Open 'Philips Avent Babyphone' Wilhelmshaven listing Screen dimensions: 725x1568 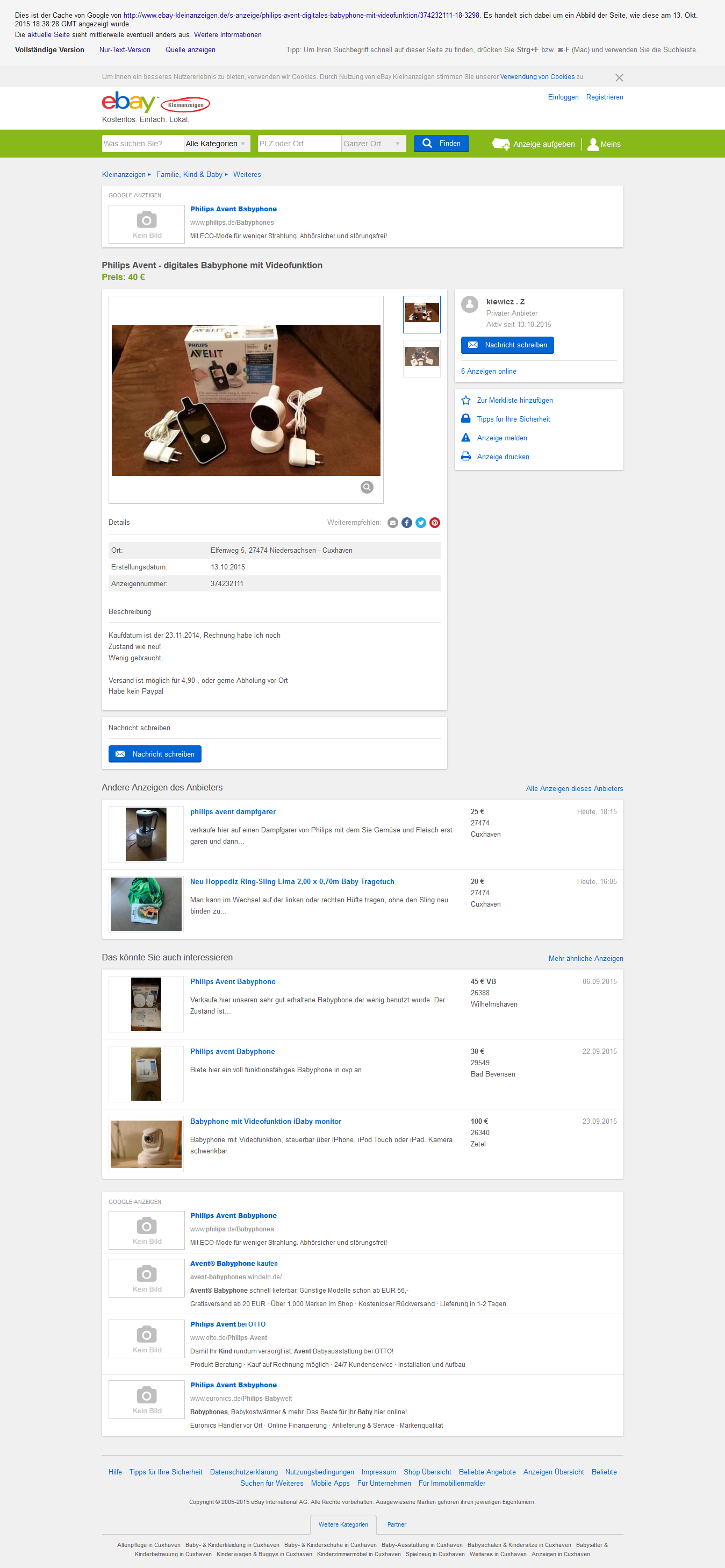click(233, 982)
